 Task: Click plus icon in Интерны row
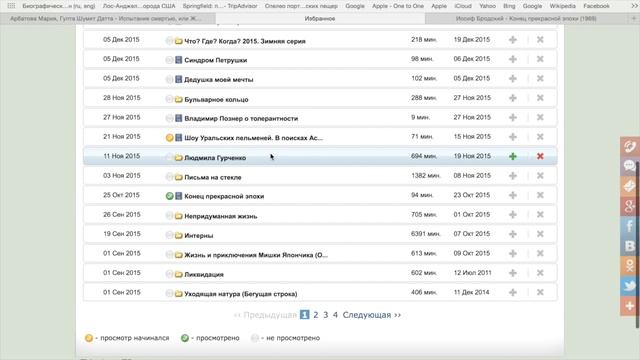(513, 234)
